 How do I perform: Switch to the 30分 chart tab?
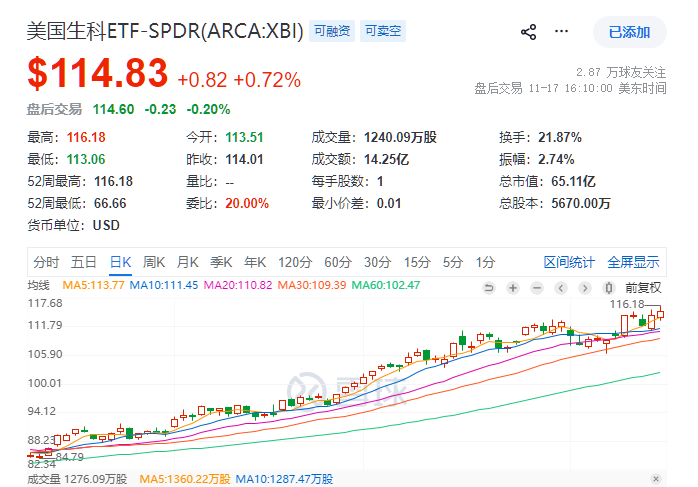pos(377,262)
